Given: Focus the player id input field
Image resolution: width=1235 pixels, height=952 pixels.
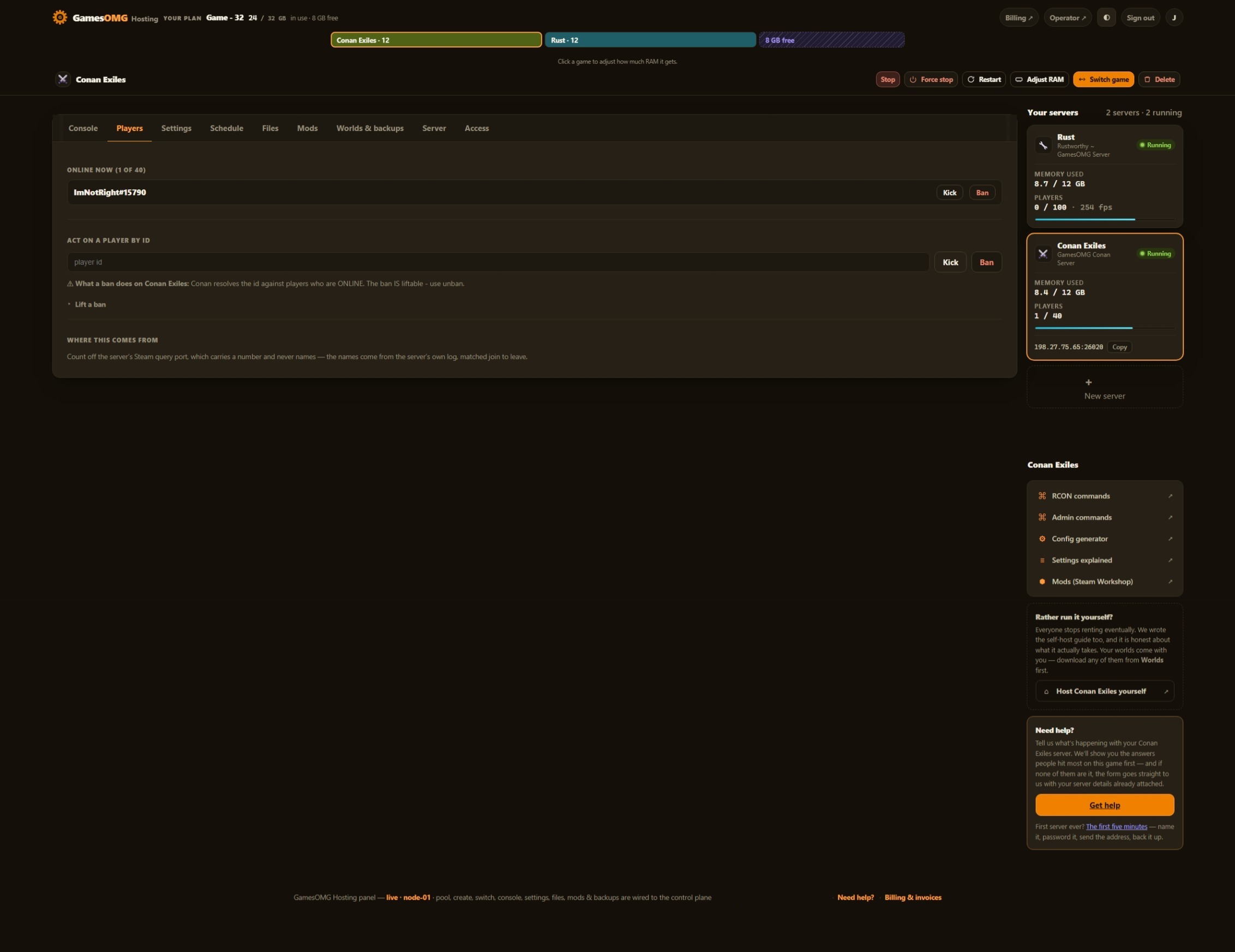Looking at the screenshot, I should pyautogui.click(x=497, y=262).
